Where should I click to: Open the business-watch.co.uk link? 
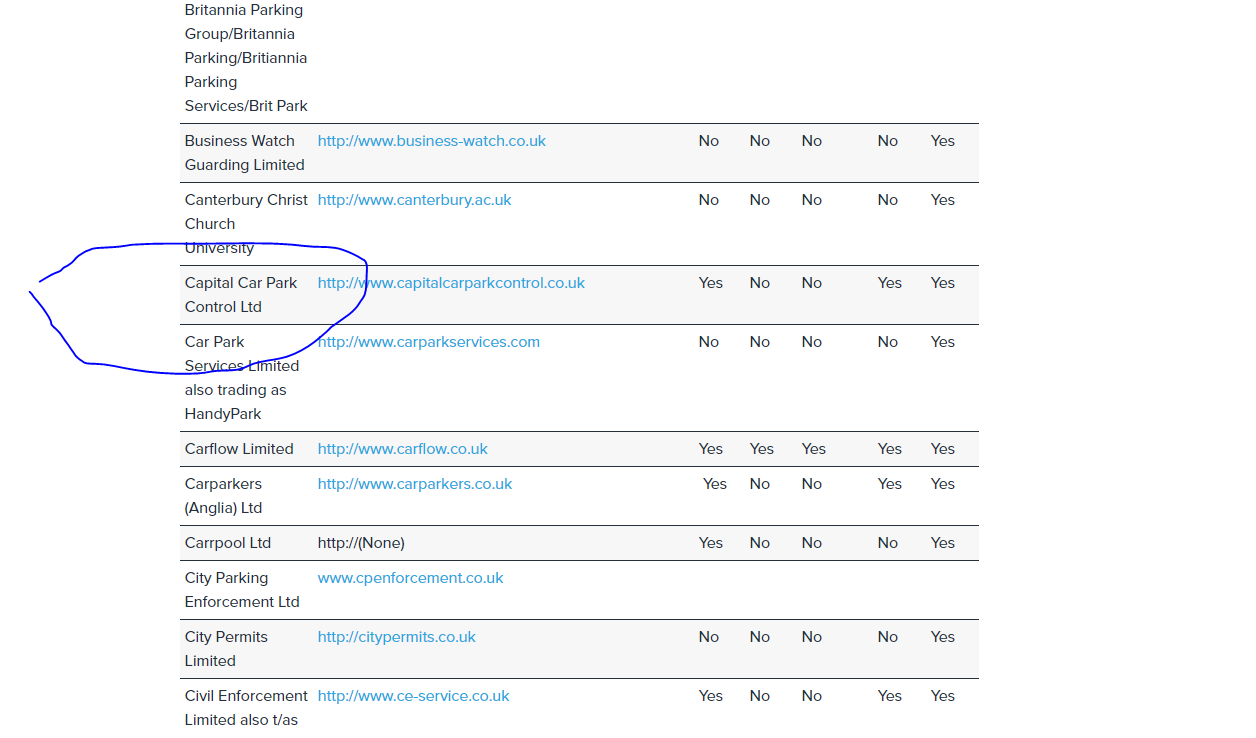[x=432, y=141]
